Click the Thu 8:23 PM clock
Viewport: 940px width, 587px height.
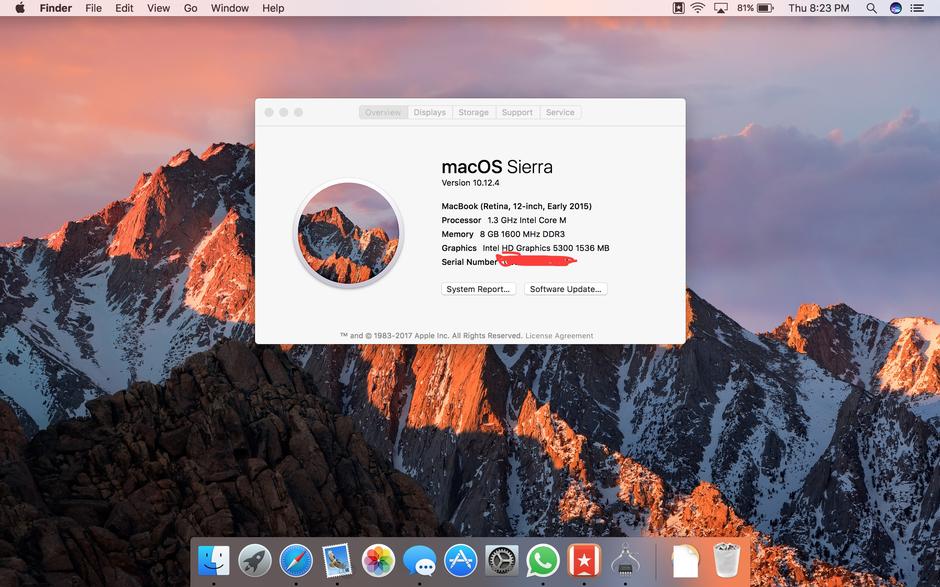point(818,8)
